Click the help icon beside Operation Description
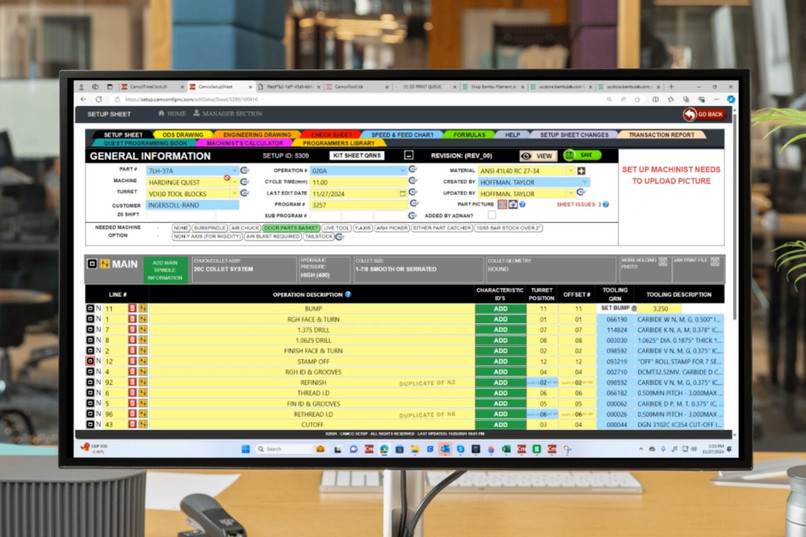 348,294
